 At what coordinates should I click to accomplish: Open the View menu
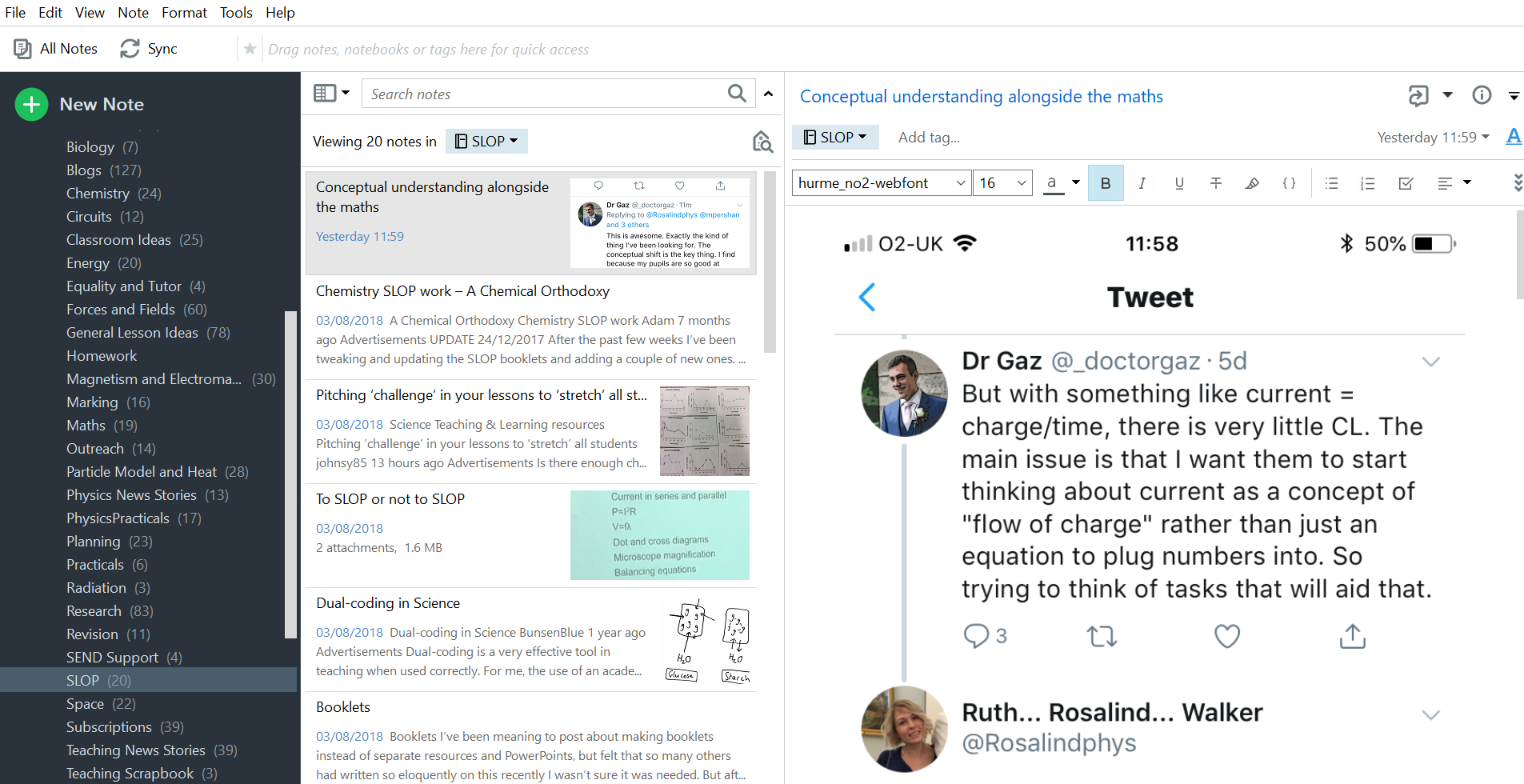(x=90, y=13)
